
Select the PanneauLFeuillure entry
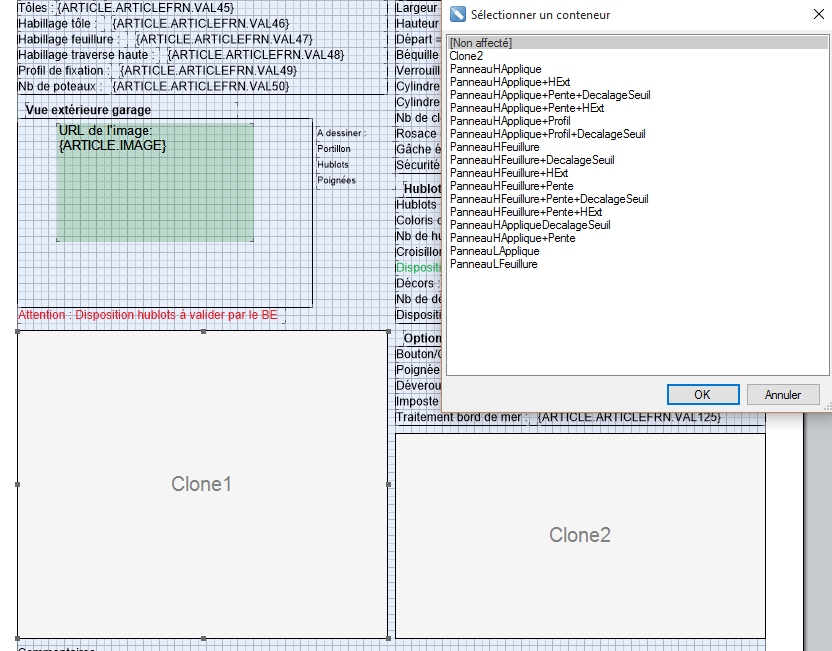[x=494, y=264]
